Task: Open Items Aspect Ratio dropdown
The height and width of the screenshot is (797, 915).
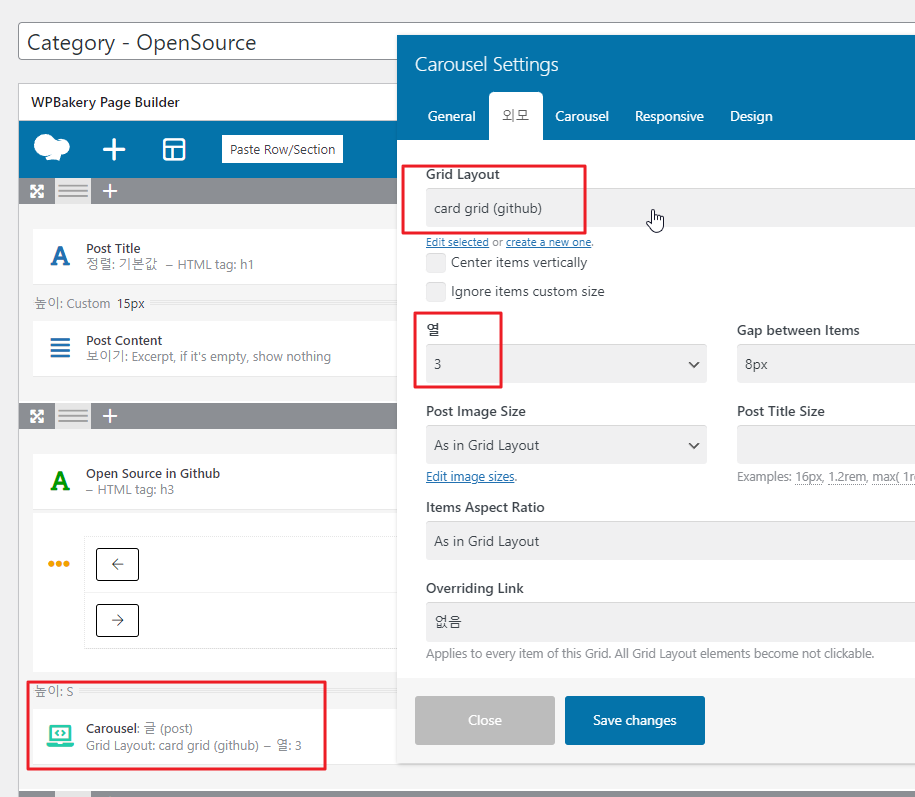Action: (670, 541)
